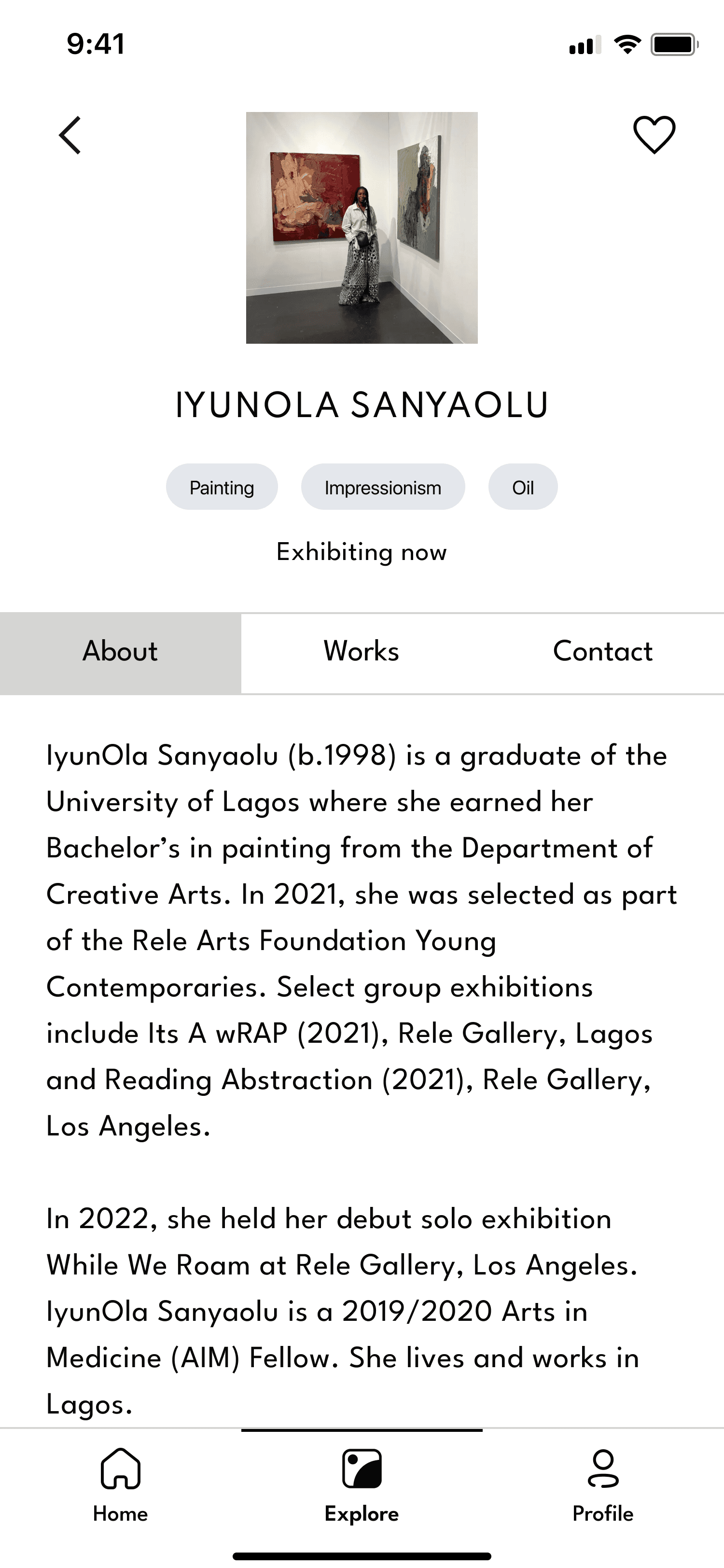The width and height of the screenshot is (724, 1568).
Task: Open the artist photo thumbnail
Action: tap(362, 228)
